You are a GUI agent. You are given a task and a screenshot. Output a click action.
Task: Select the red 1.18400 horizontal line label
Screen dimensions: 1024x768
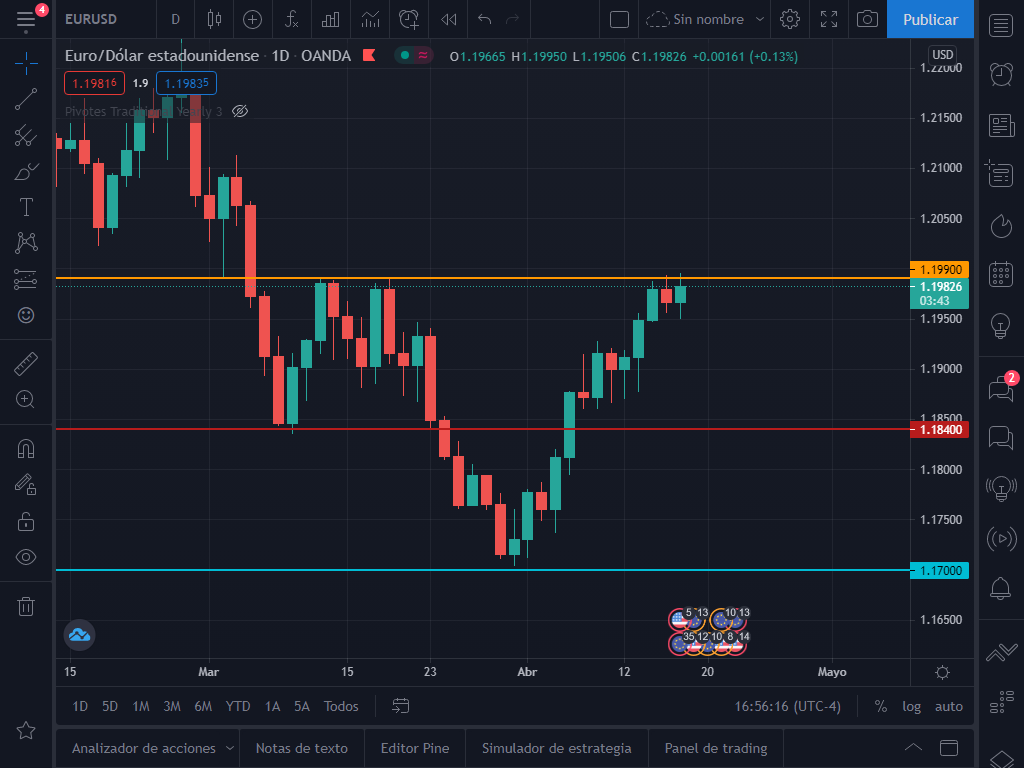940,430
